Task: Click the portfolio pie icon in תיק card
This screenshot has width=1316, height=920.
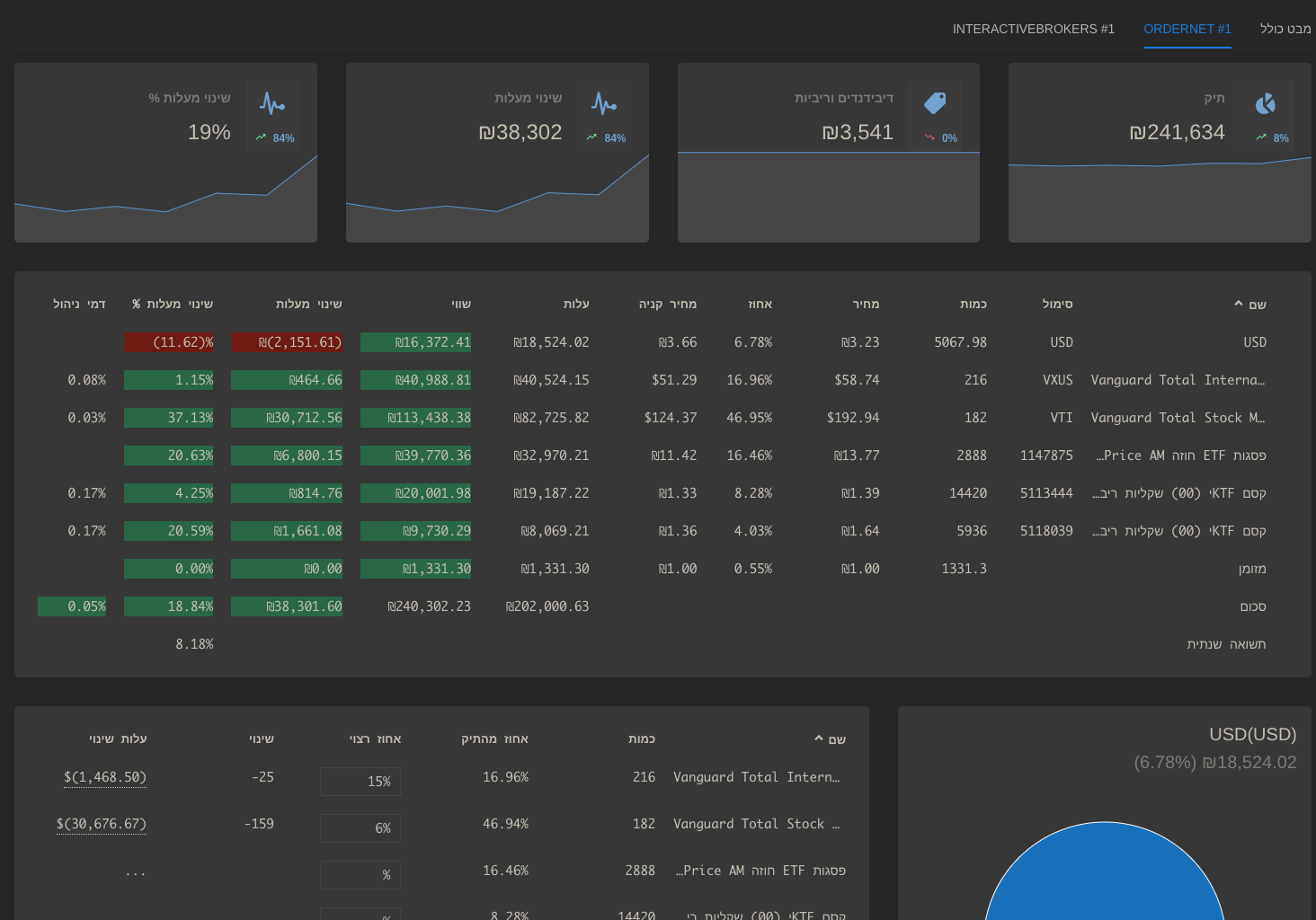Action: pos(1266,103)
